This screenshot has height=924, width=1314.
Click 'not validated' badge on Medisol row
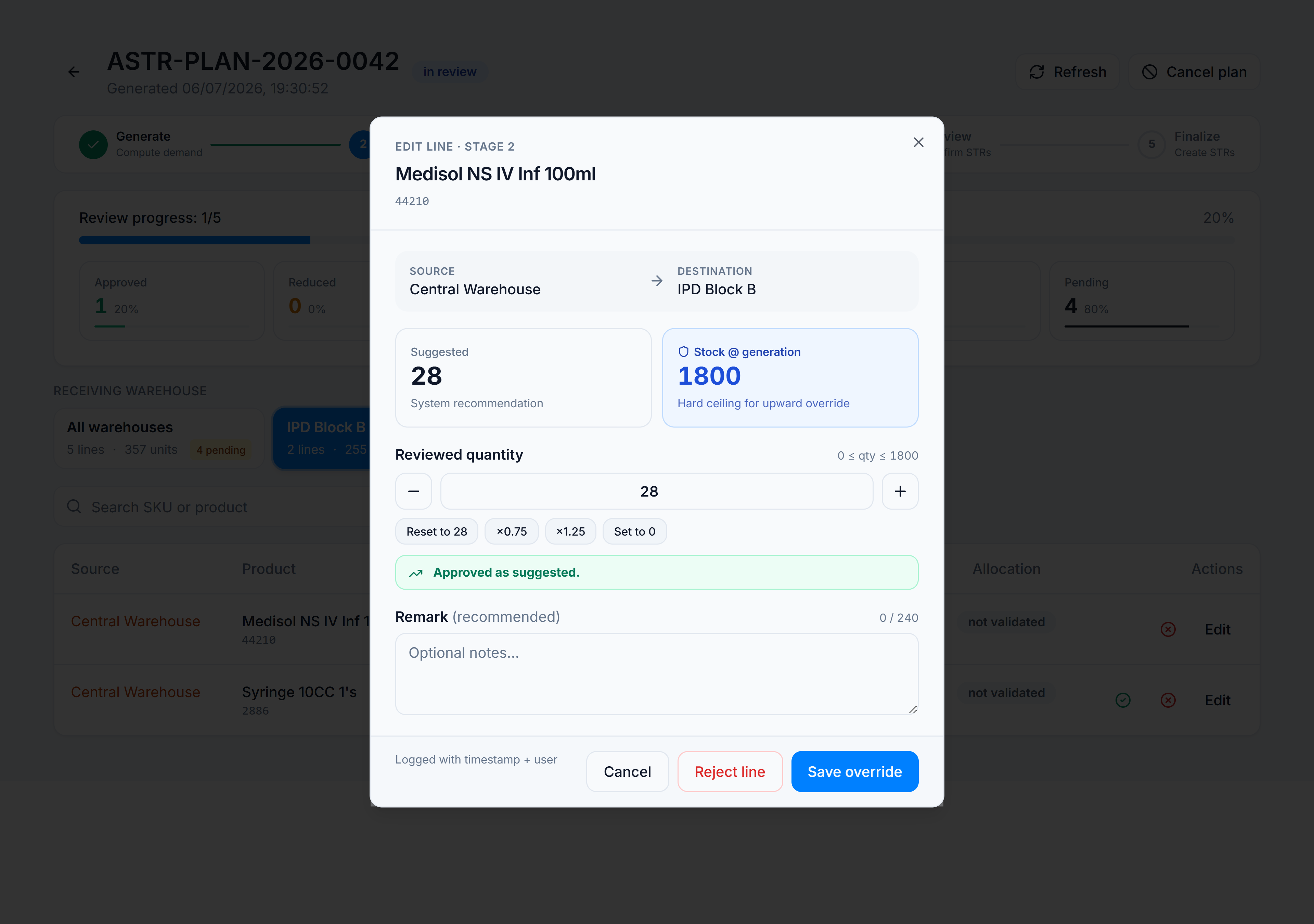point(1006,622)
